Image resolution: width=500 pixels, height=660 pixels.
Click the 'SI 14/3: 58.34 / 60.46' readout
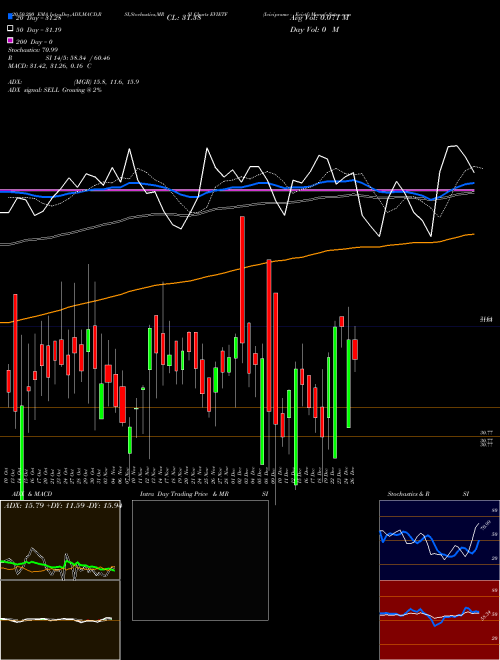pos(78,58)
